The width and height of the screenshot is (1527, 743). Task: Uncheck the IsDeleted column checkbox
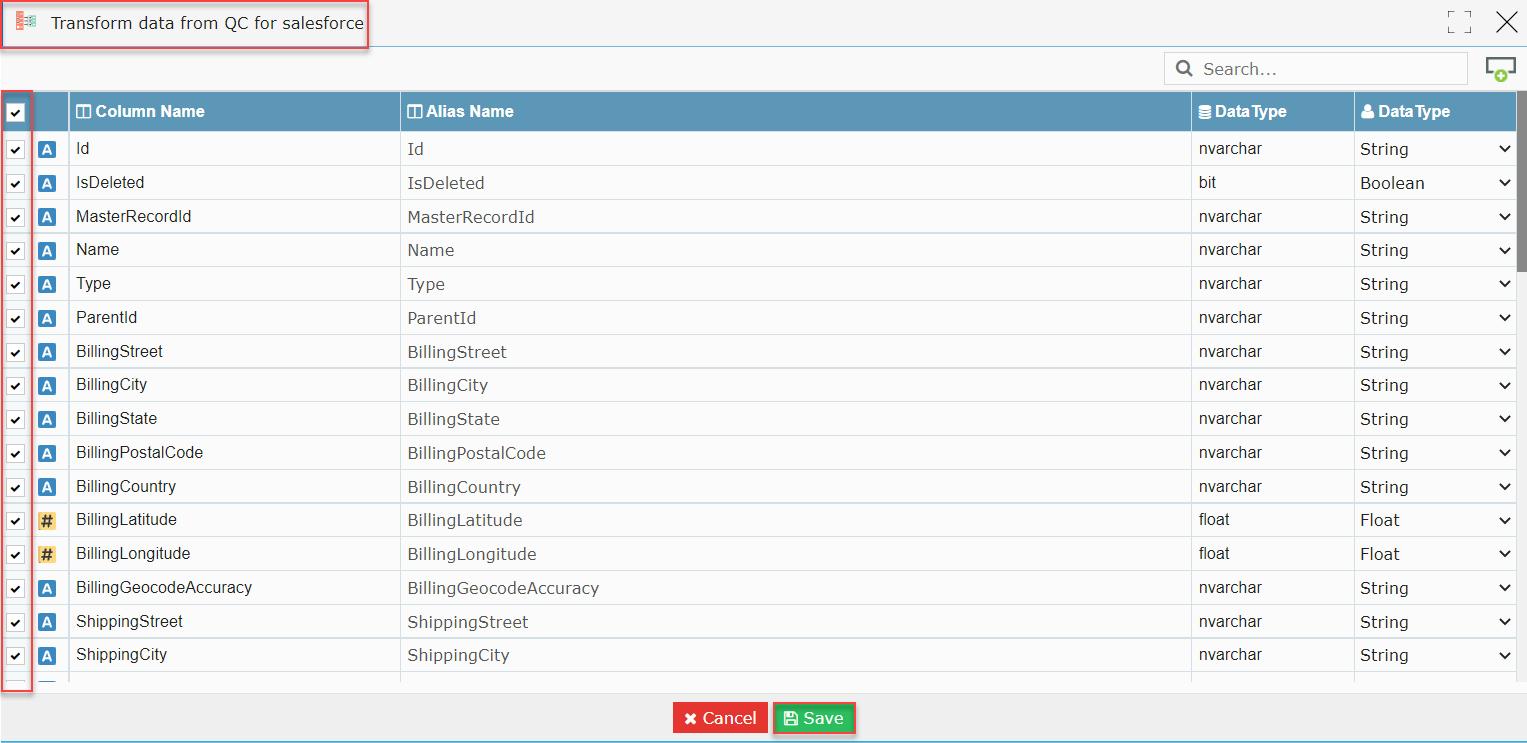pos(16,184)
